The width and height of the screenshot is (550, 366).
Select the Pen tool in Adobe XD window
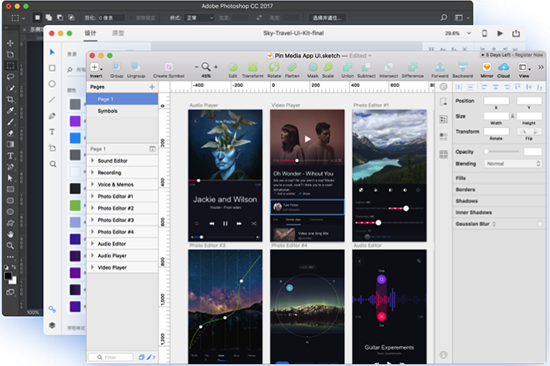(52, 116)
